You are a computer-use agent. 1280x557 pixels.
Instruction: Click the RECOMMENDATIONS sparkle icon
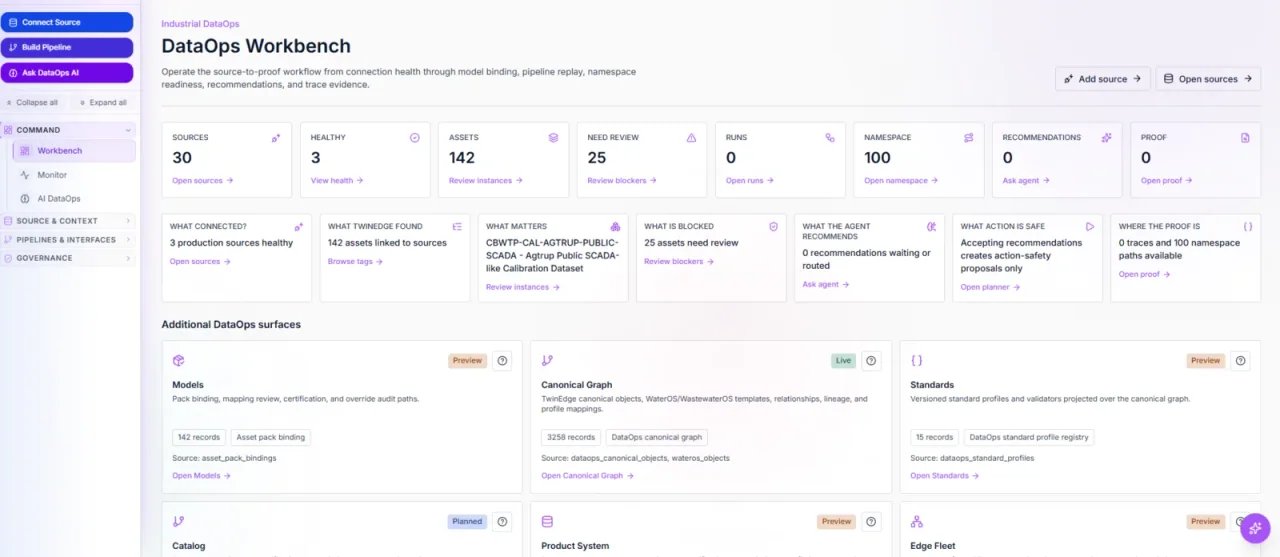[1106, 138]
